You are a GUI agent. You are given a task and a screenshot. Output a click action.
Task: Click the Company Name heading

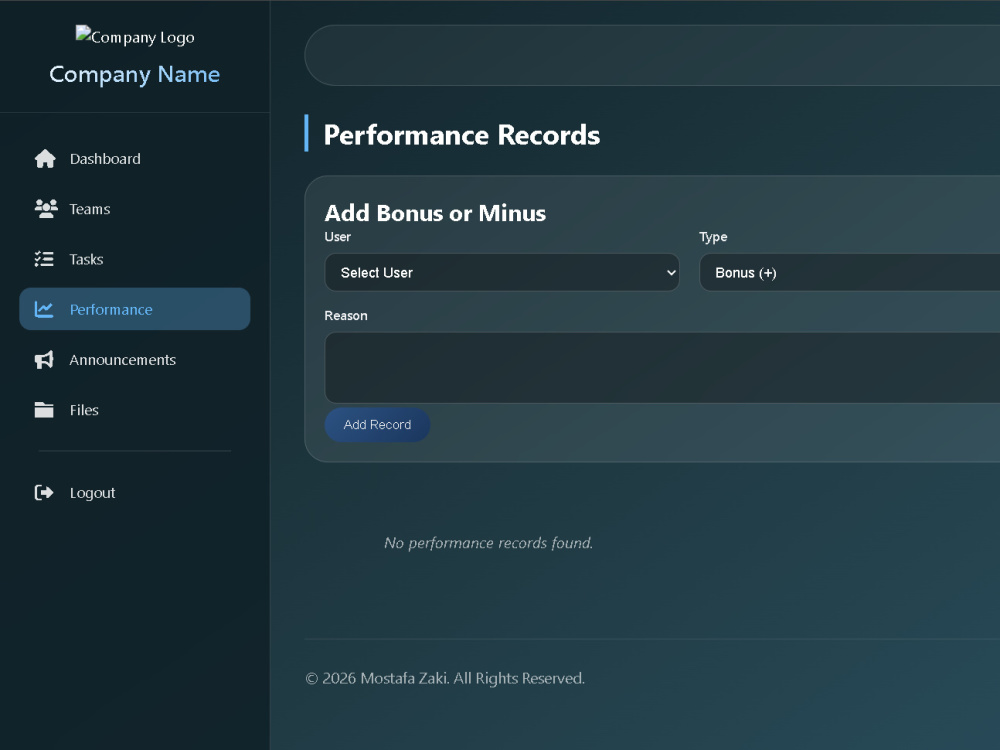[135, 75]
